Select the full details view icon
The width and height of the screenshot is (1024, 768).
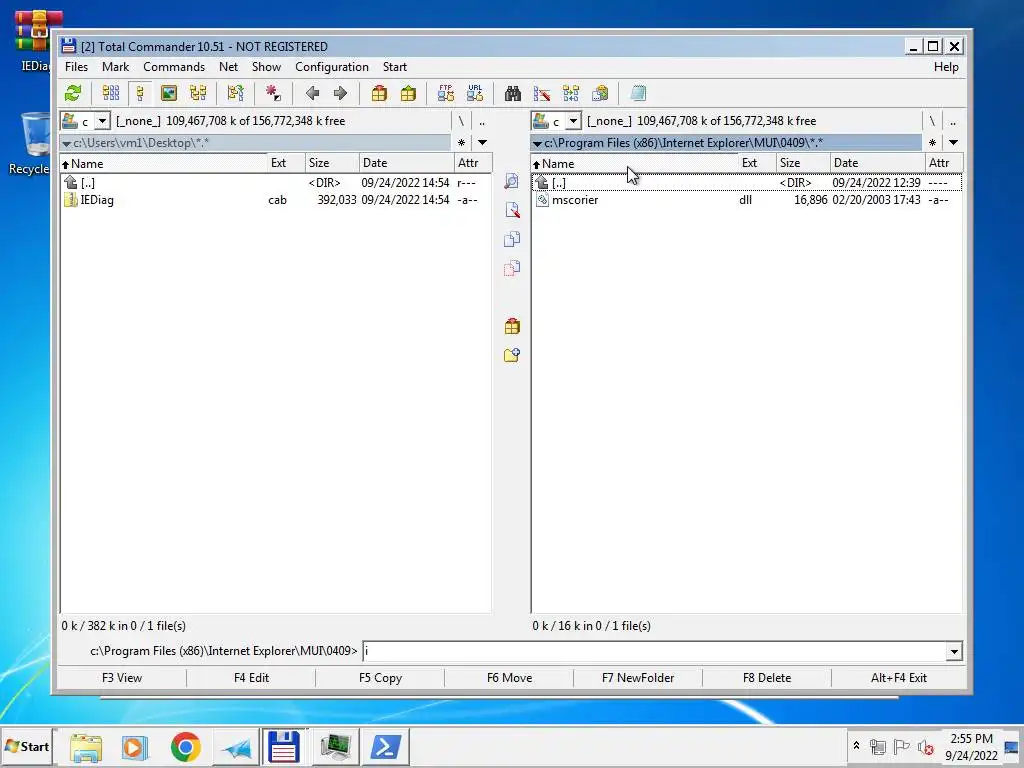(140, 93)
